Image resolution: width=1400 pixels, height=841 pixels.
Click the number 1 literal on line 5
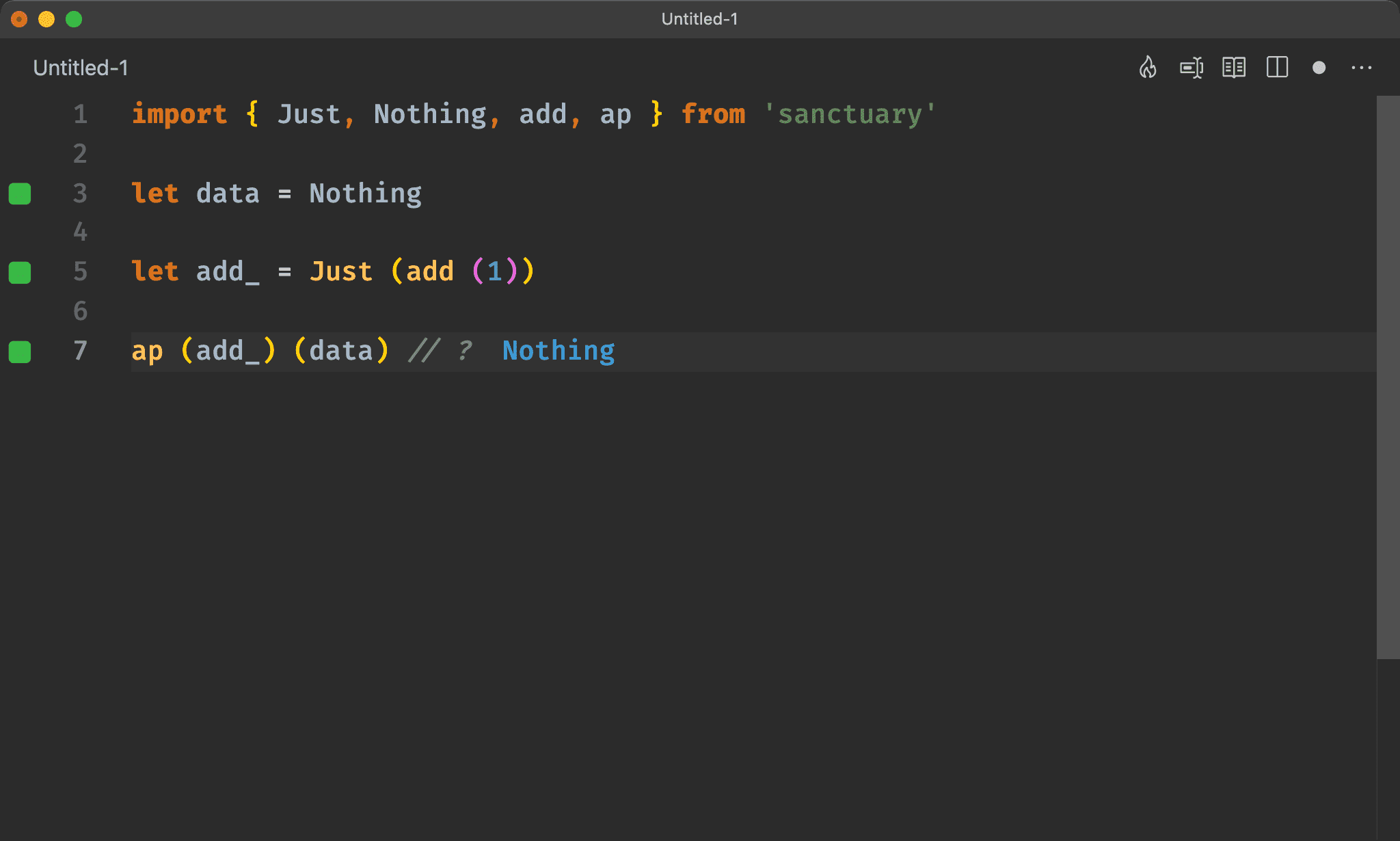pos(494,271)
